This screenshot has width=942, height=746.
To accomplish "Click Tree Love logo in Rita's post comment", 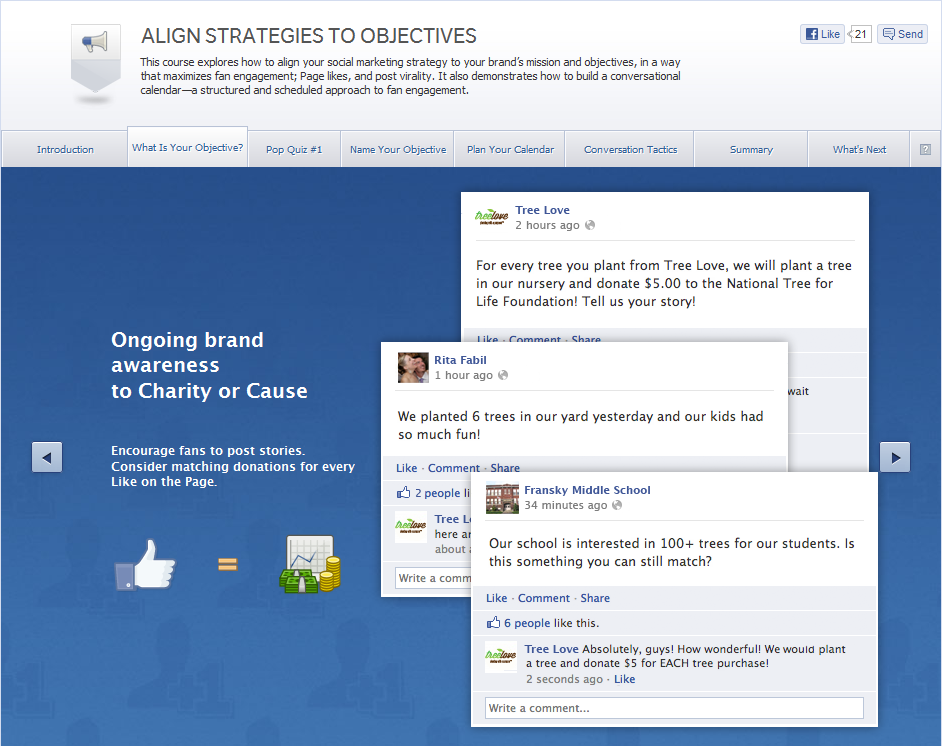I will tap(410, 527).
